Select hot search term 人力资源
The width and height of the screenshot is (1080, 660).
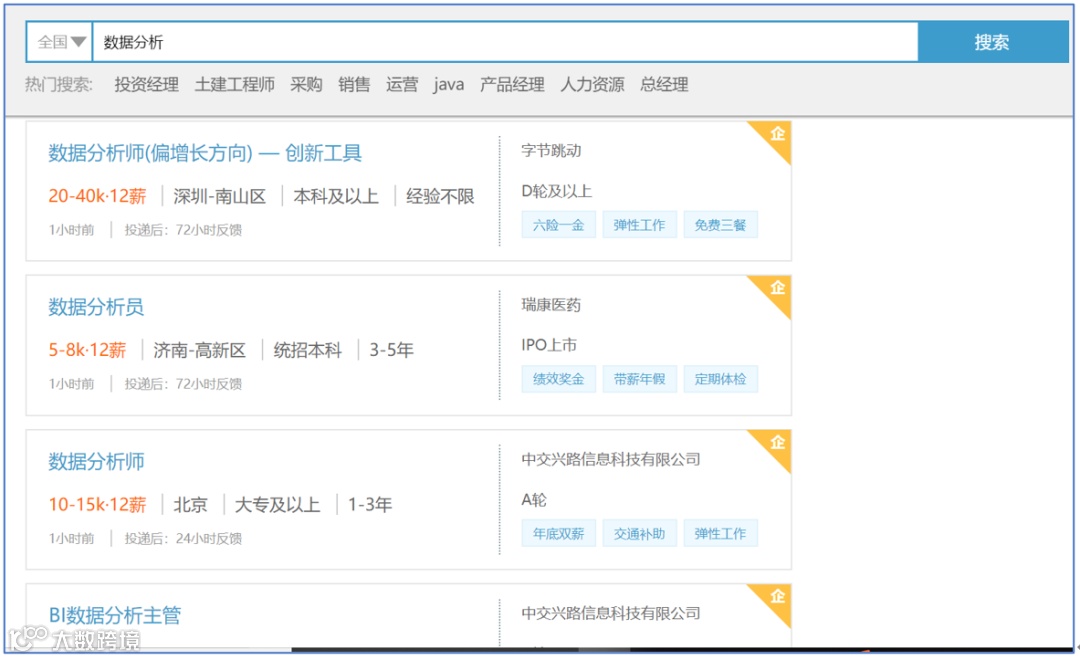(592, 85)
